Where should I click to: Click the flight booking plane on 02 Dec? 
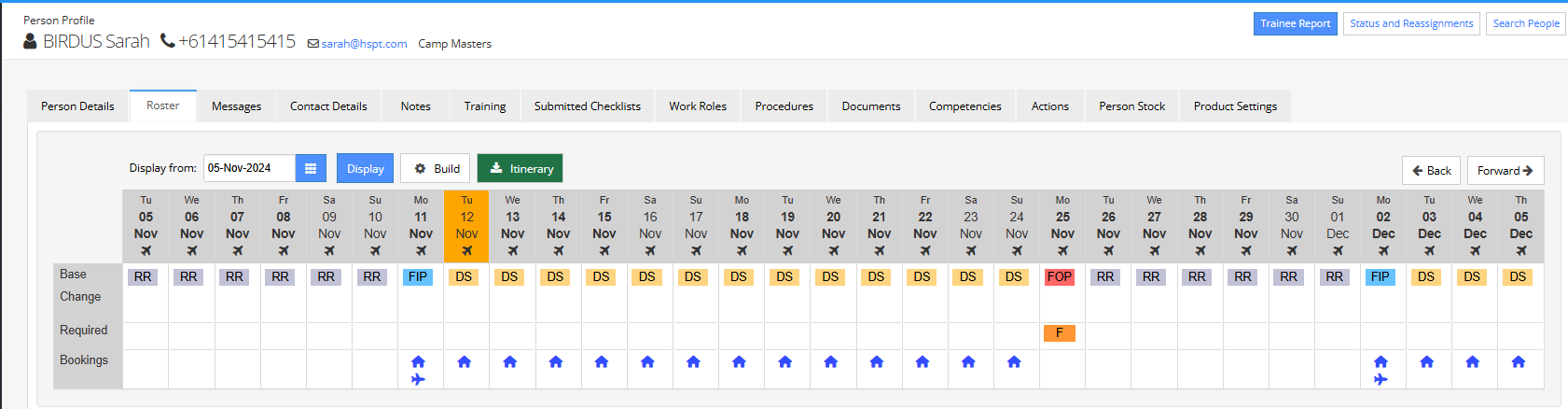(1381, 379)
